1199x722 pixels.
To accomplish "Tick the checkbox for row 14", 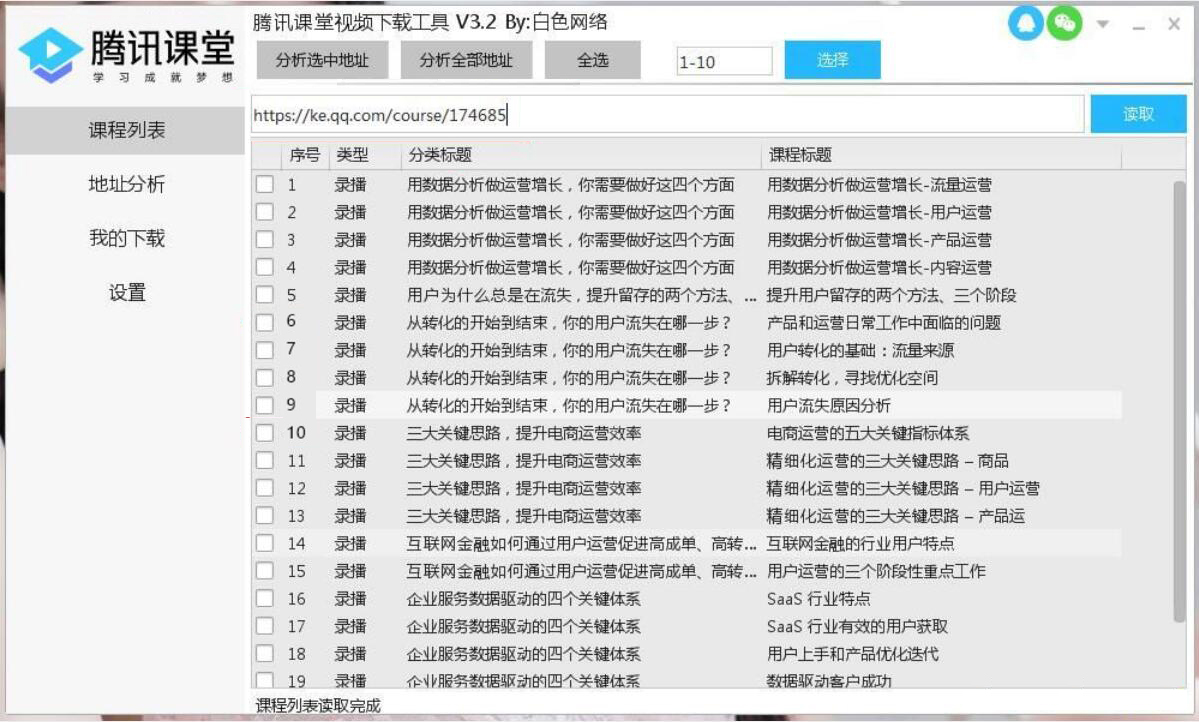I will coord(265,544).
